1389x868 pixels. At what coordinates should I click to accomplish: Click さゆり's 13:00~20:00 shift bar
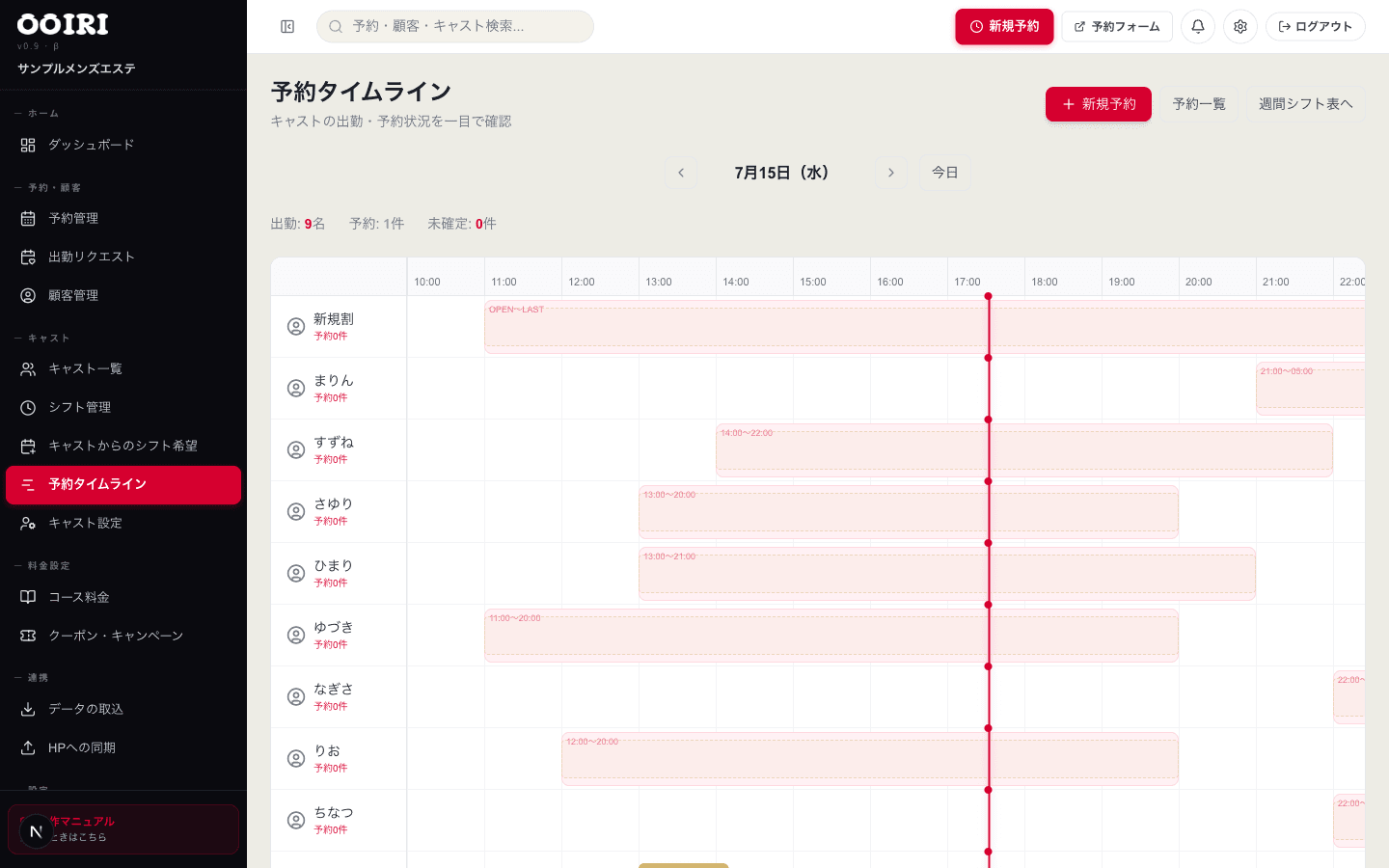coord(909,512)
